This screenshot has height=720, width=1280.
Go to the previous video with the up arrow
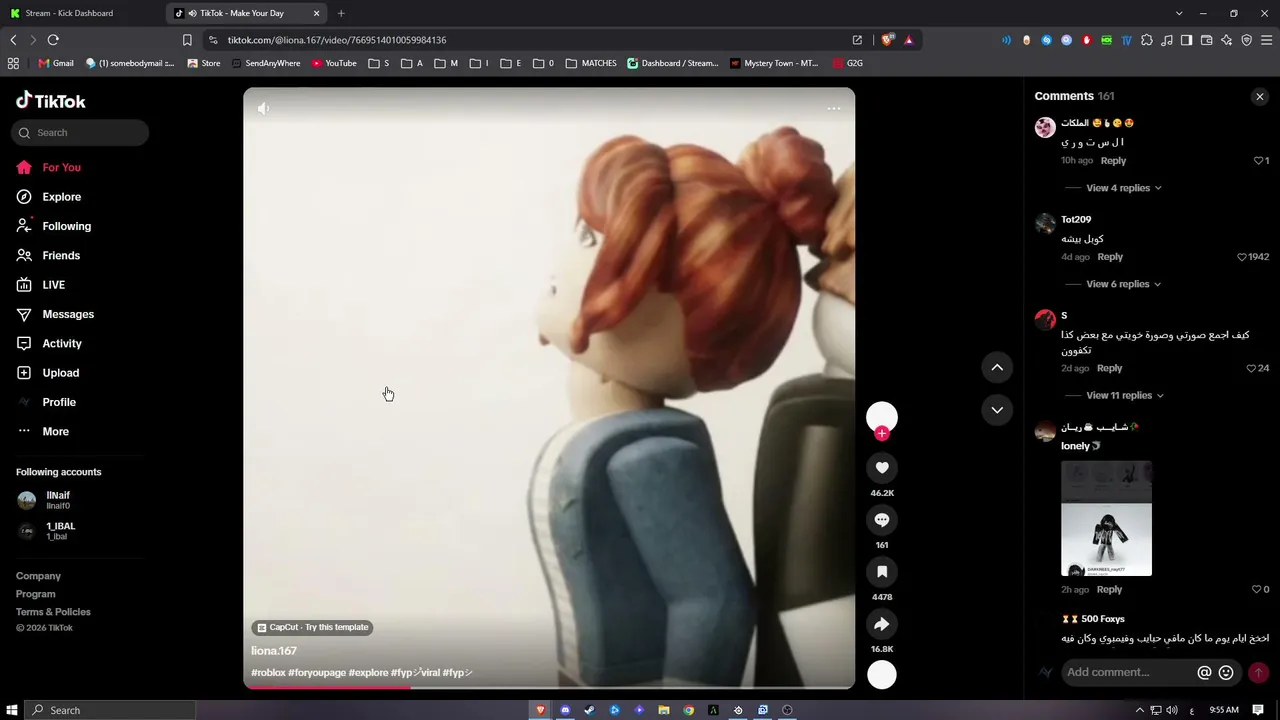click(x=997, y=368)
